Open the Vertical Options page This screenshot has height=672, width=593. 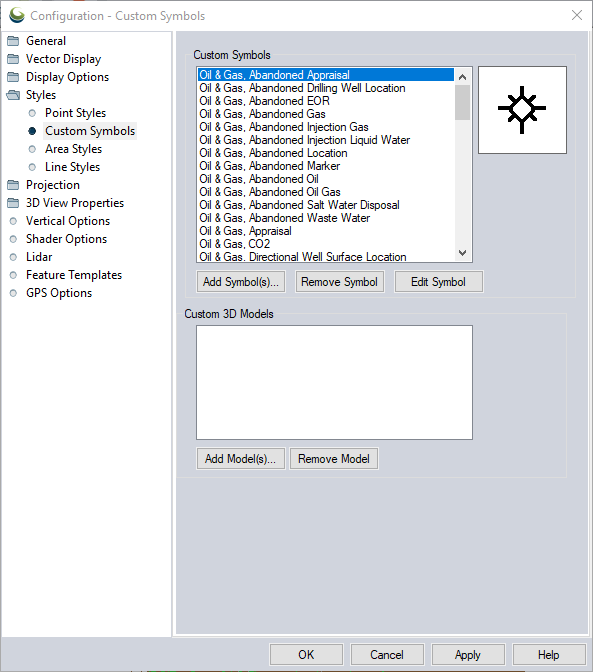[x=68, y=221]
